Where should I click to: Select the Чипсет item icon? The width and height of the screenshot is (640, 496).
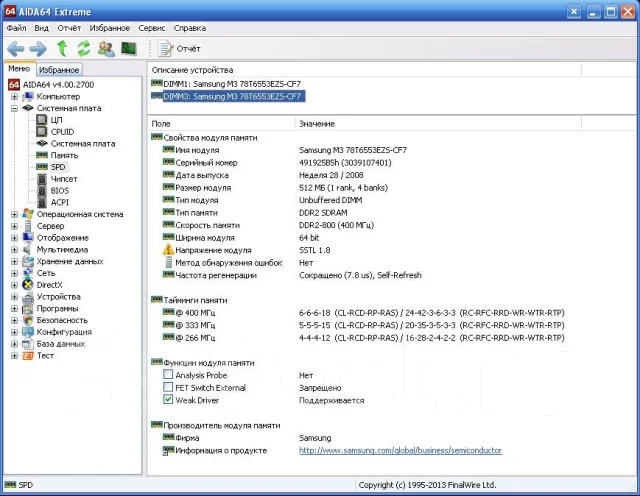point(42,179)
